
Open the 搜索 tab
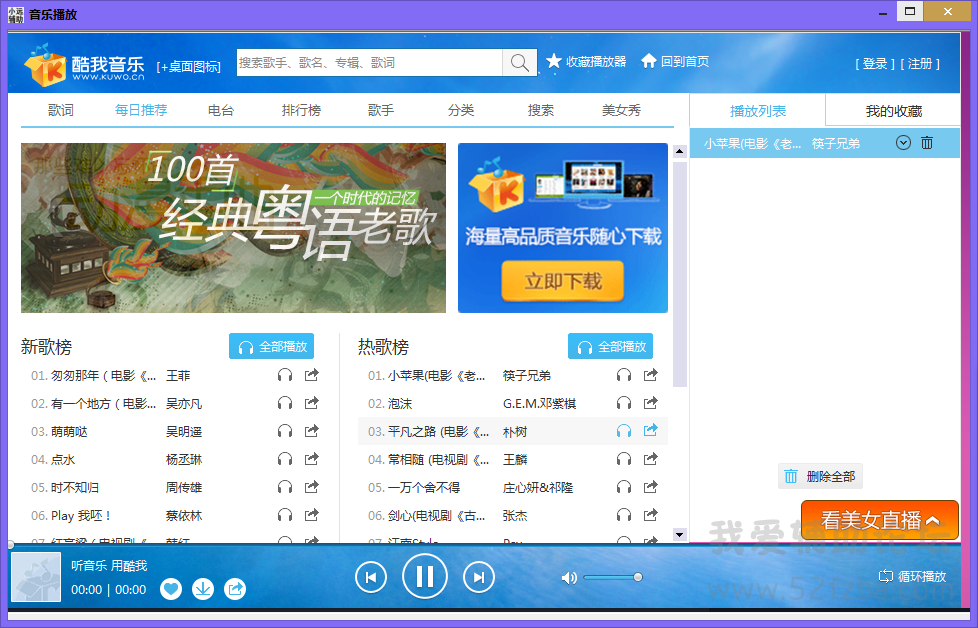click(541, 110)
